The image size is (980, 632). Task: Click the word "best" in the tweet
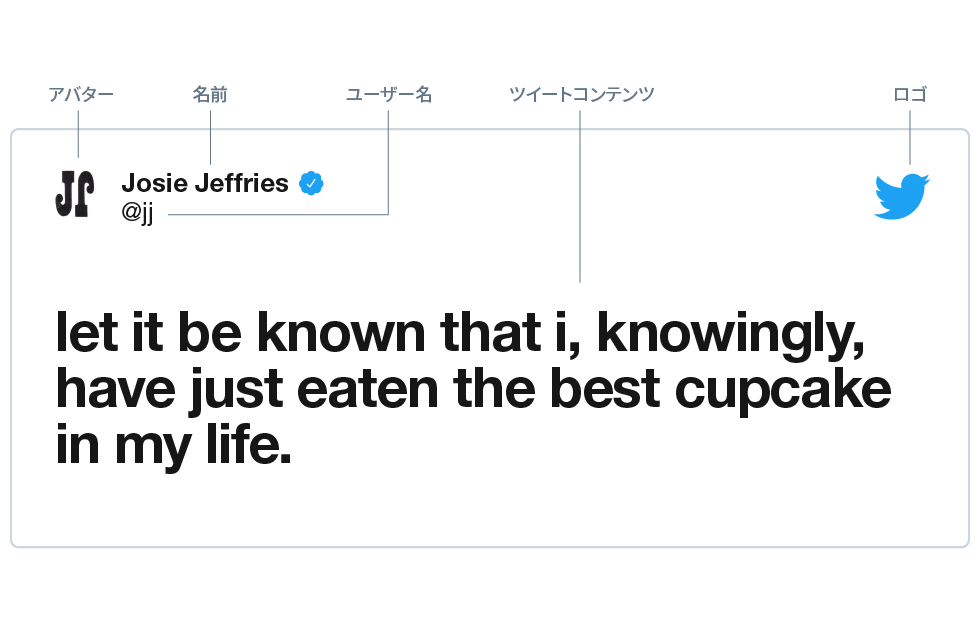605,390
